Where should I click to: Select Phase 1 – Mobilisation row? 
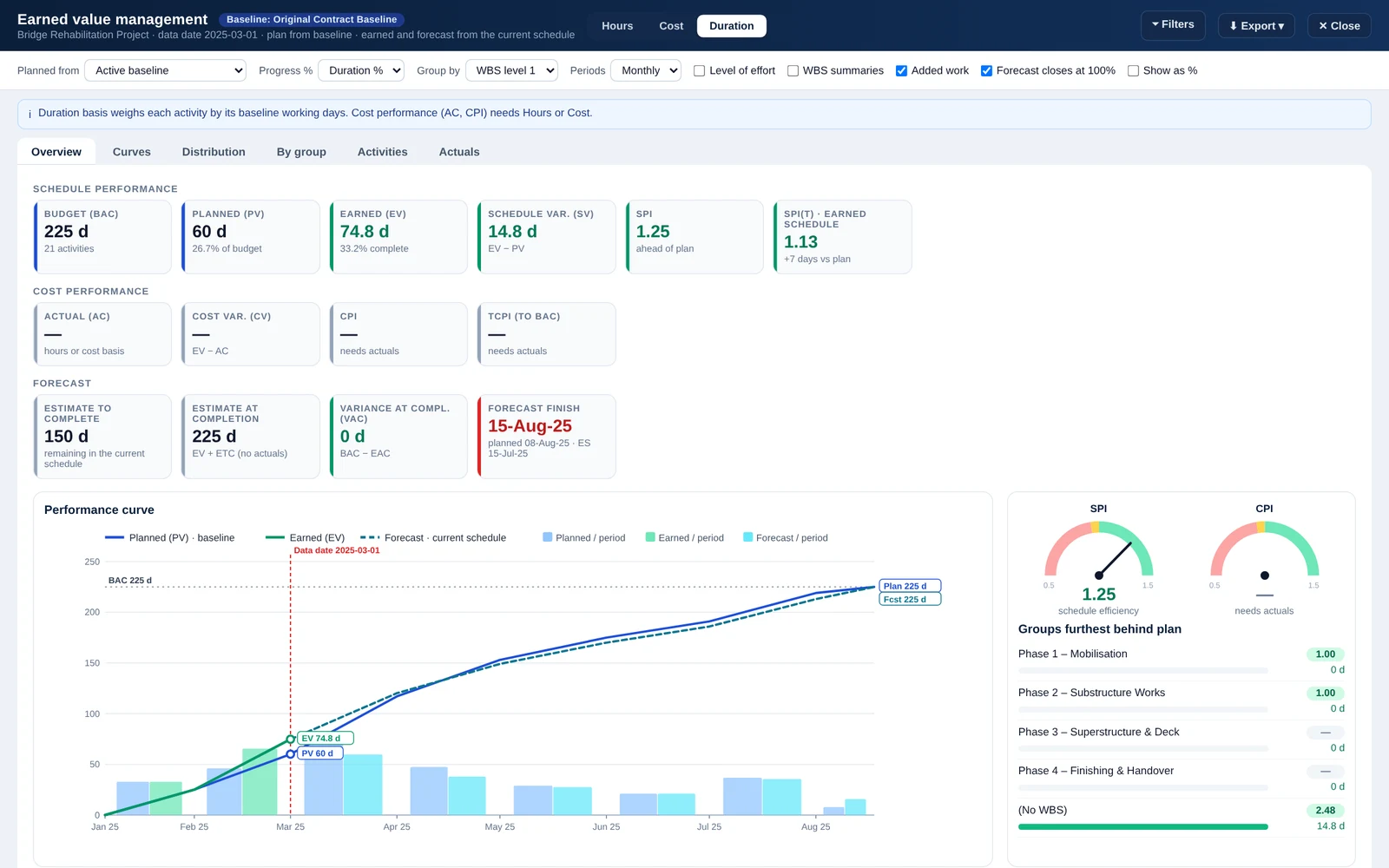pyautogui.click(x=1182, y=661)
